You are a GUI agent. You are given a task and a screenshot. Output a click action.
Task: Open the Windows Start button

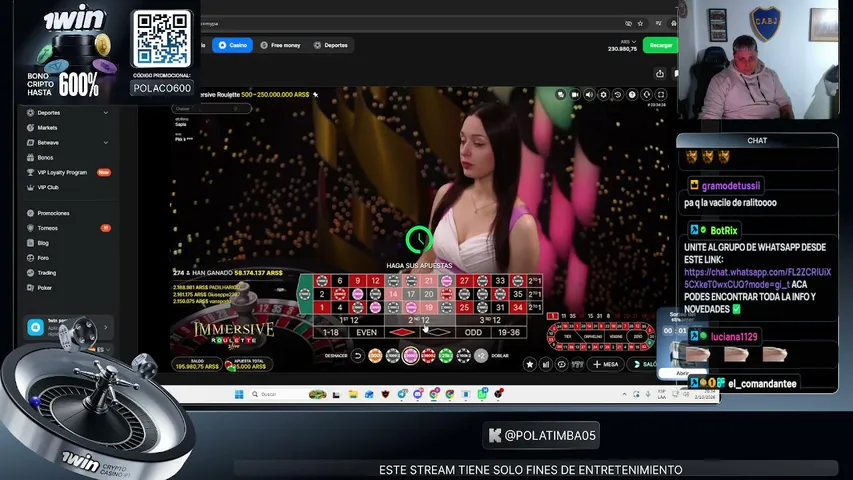[x=239, y=394]
